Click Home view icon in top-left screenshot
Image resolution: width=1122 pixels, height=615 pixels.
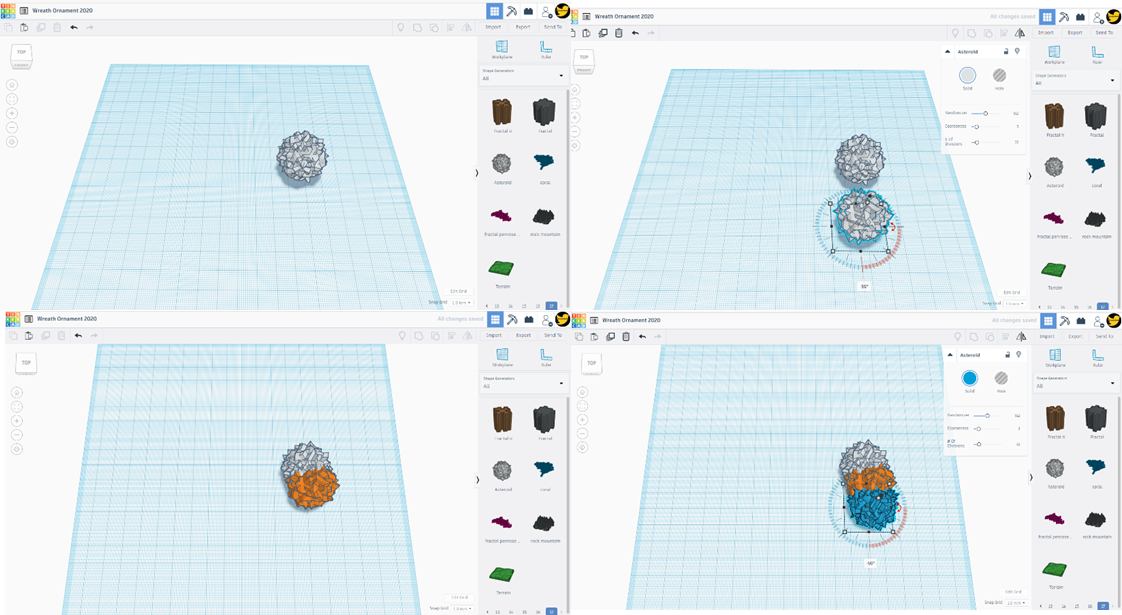[11, 84]
